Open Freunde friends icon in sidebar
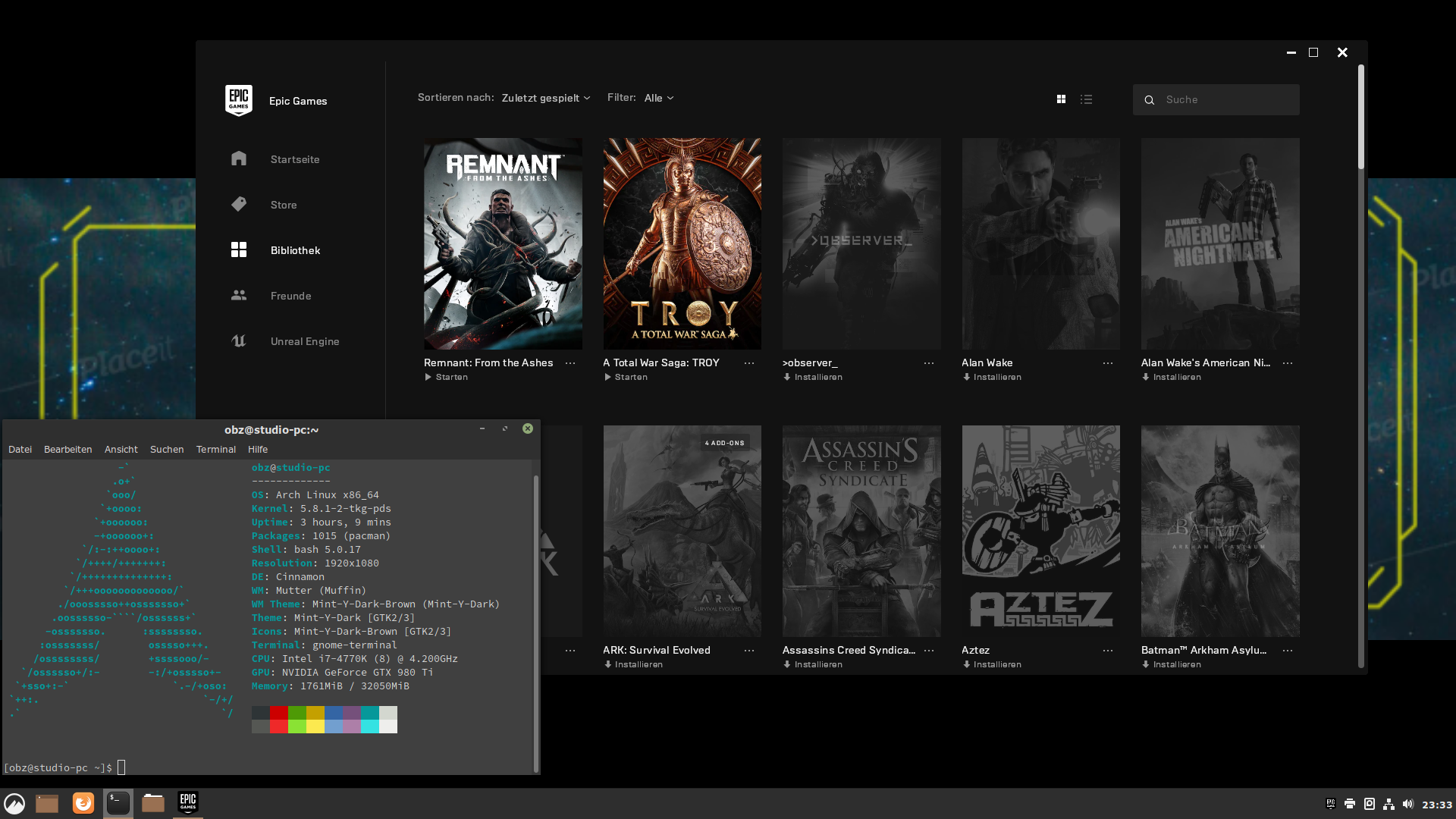This screenshot has width=1456, height=819. 239,295
